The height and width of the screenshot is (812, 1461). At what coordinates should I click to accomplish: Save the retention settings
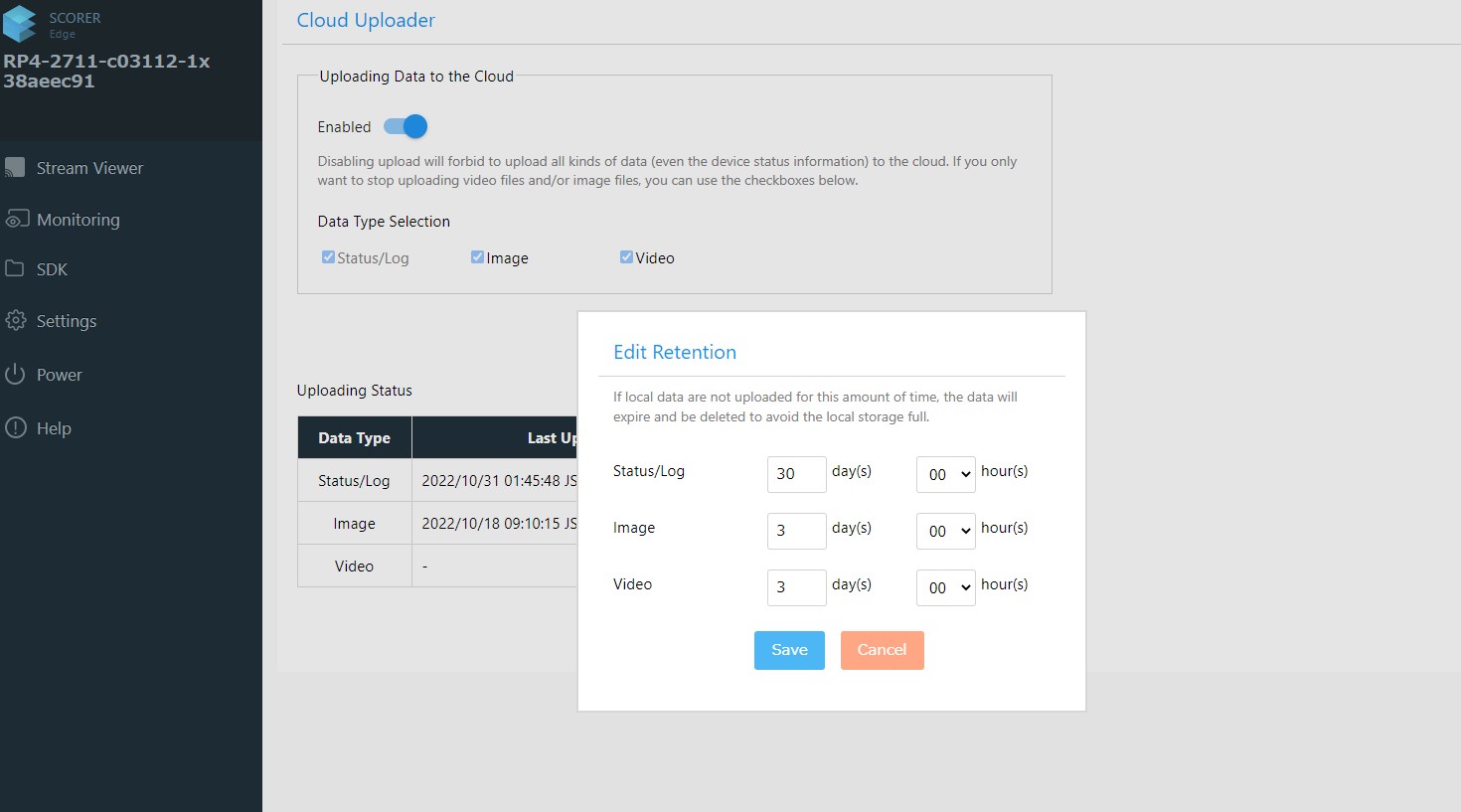789,650
